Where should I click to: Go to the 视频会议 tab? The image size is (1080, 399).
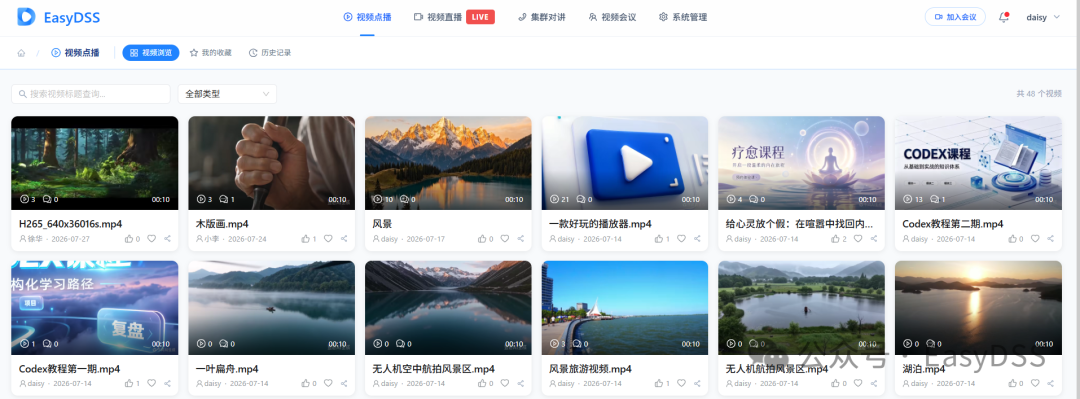coord(612,17)
